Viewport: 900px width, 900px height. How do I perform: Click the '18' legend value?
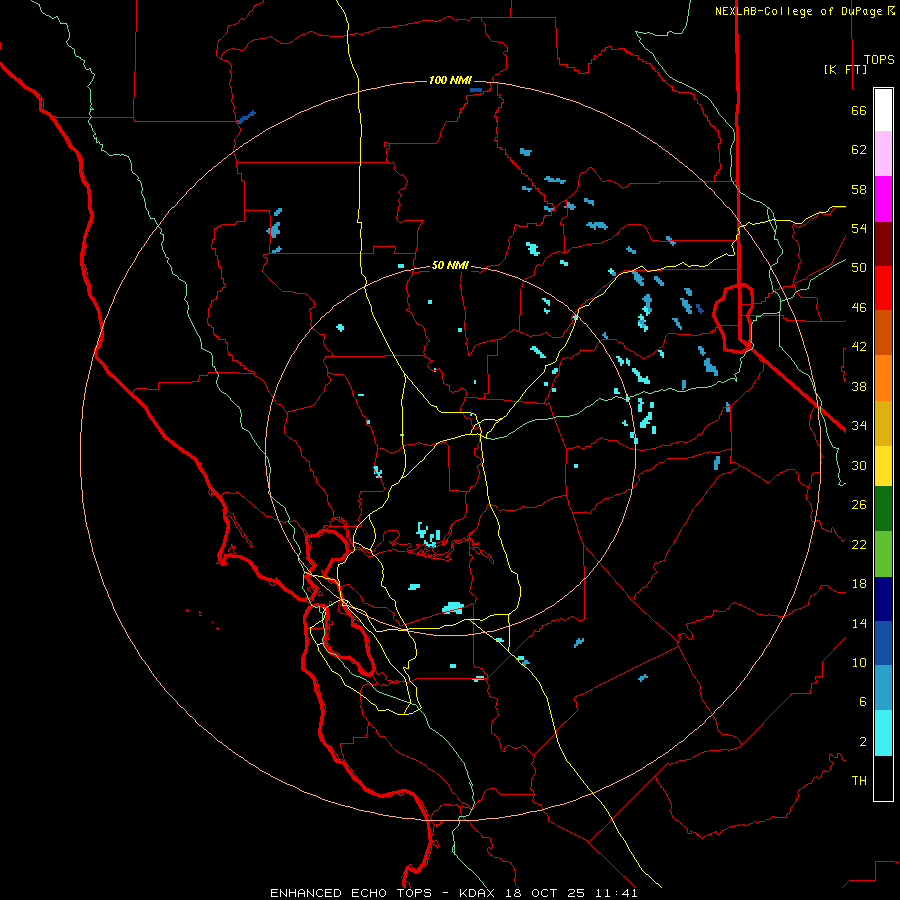tap(859, 584)
